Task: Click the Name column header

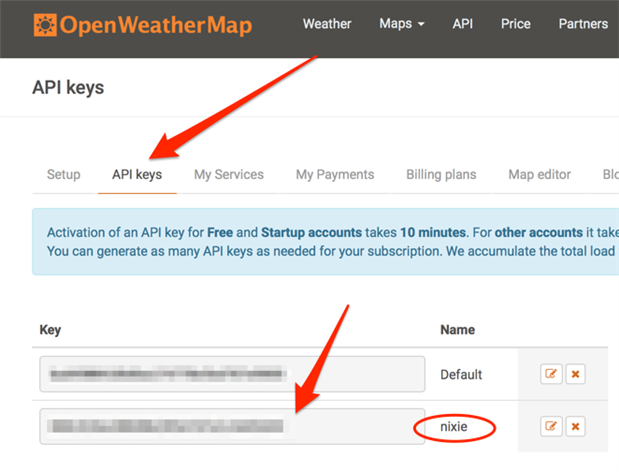Action: 458,330
